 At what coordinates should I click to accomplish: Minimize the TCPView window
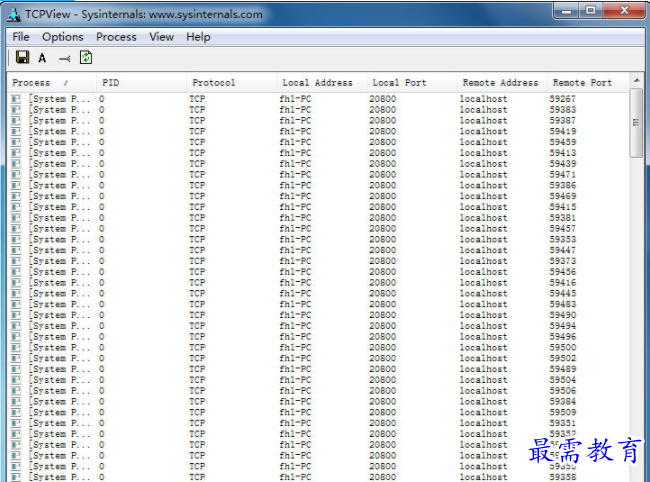[x=566, y=10]
